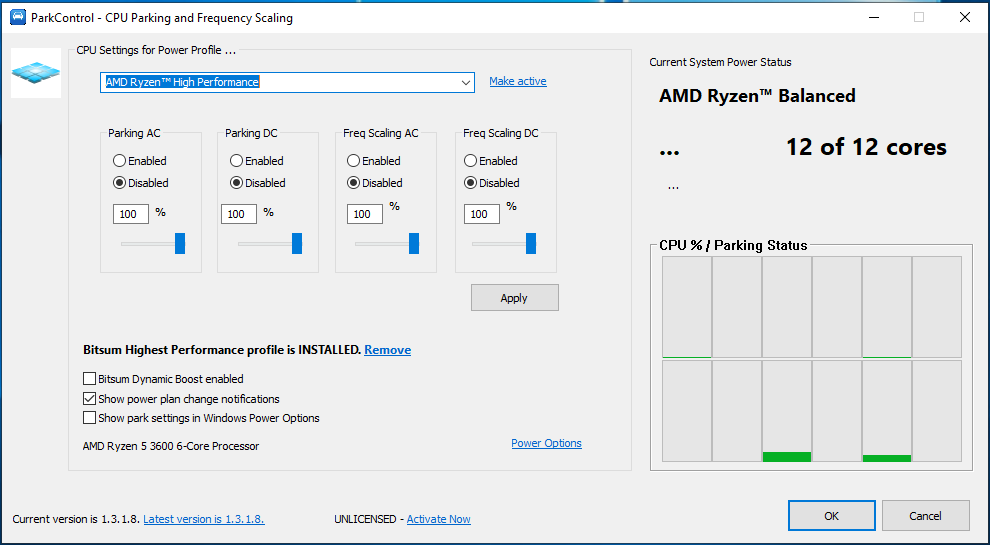Screen dimensions: 990x545
Task: Uncheck Show power plan change notifications
Action: (90, 399)
